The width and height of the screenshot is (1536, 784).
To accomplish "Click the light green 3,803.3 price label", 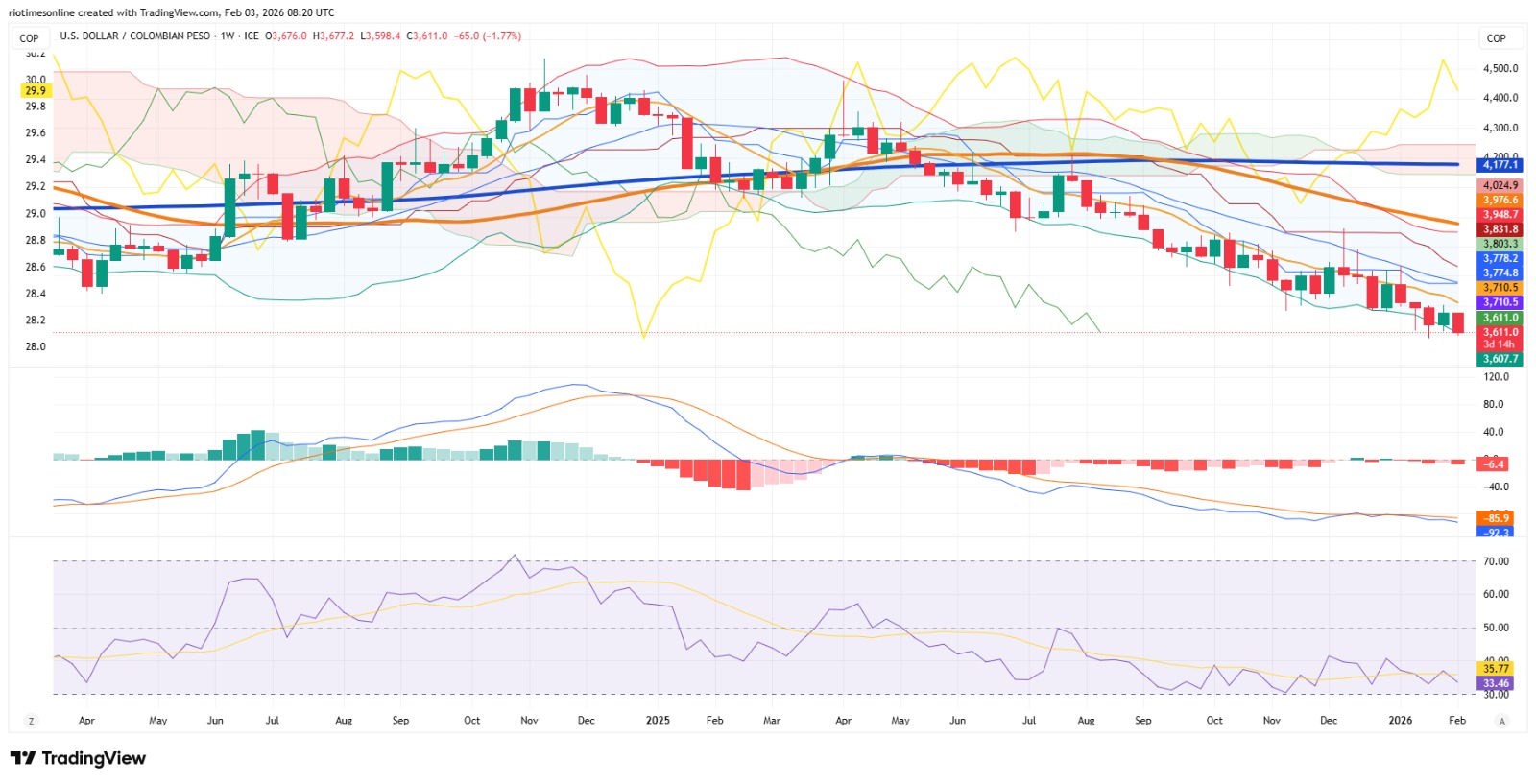I will click(x=1500, y=244).
